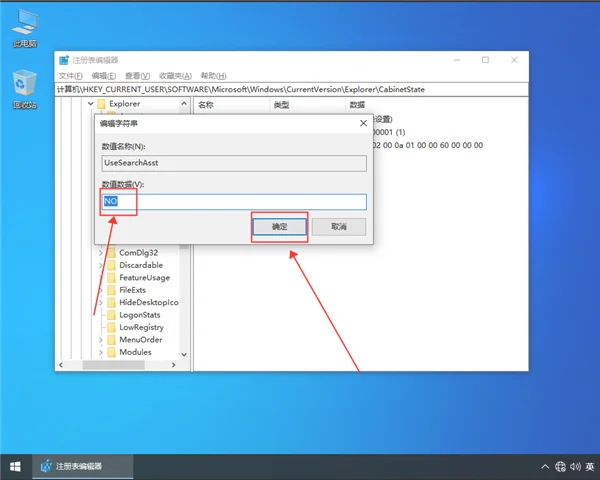600x480 pixels.
Task: Click the value data field containing NO
Action: point(234,202)
